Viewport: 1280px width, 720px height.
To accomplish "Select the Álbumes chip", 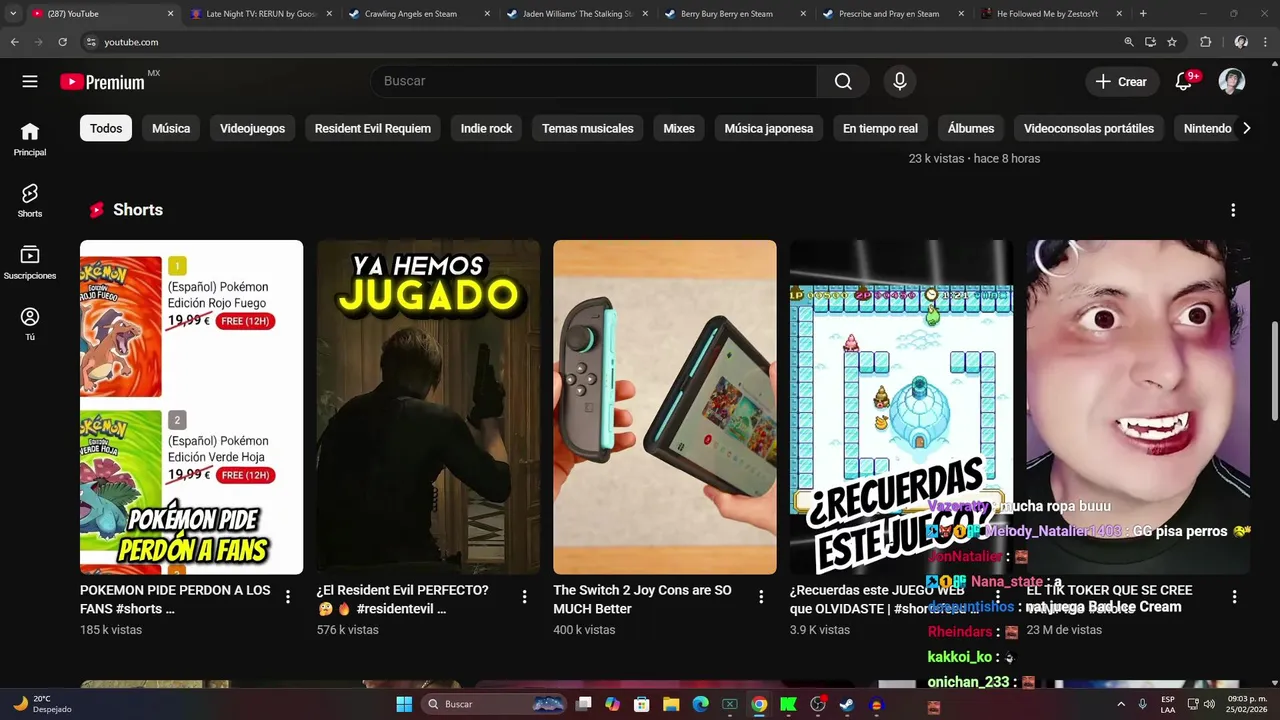I will coord(971,128).
